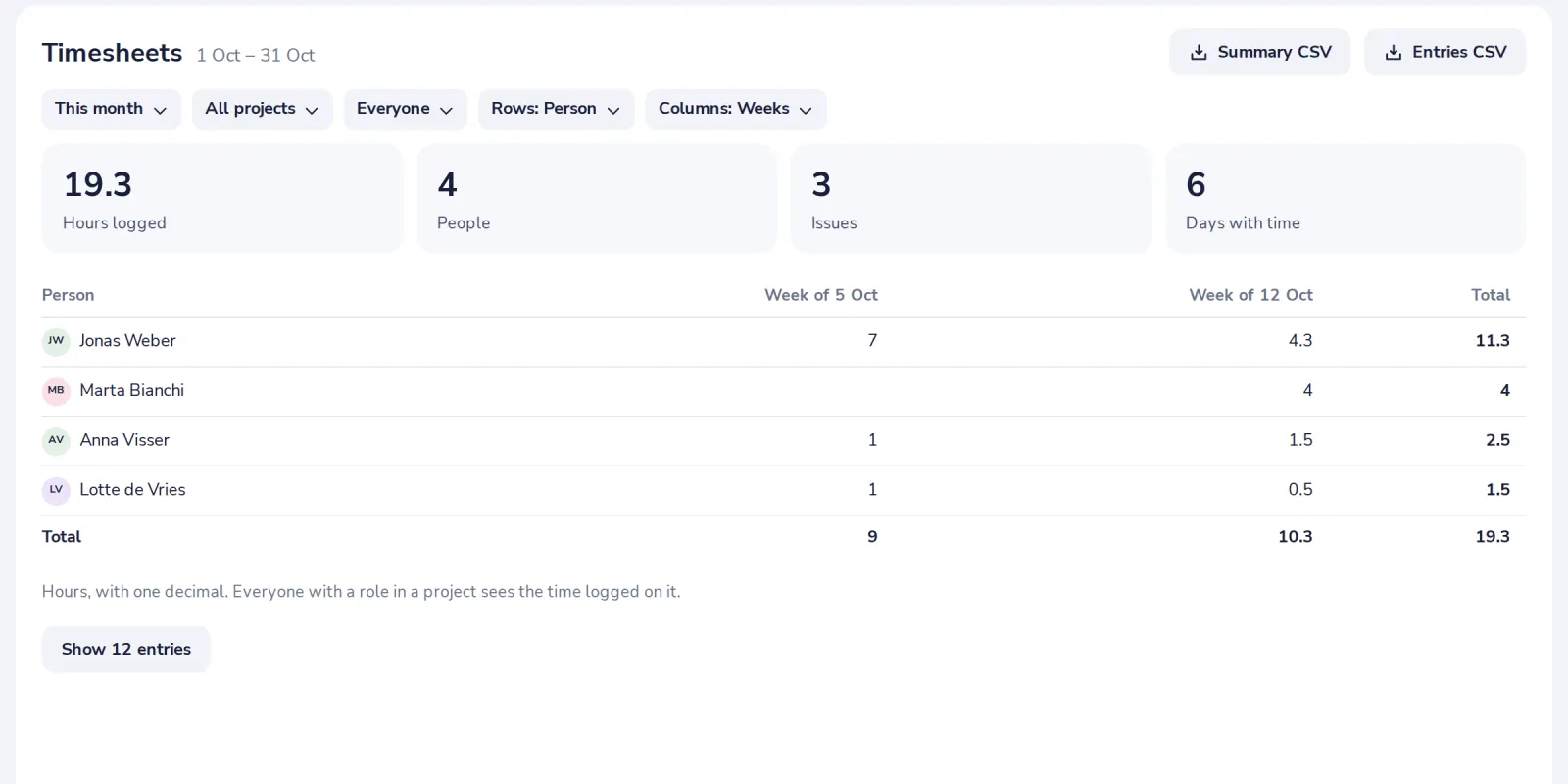Open the Everyone people filter dropdown
This screenshot has height=784, width=1568.
point(405,109)
